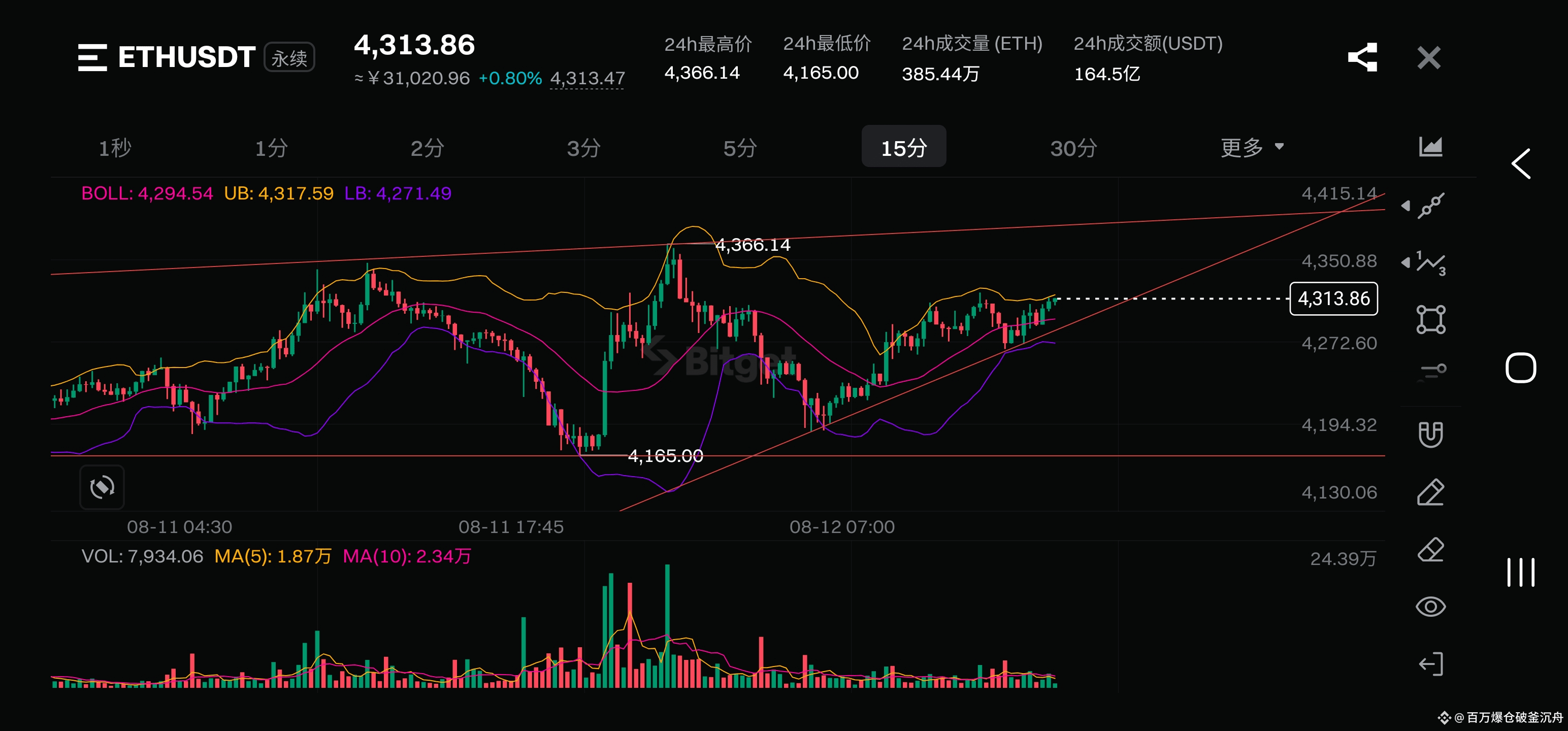1568x731 pixels.
Task: Click the 4,313.47 mark price link
Action: pyautogui.click(x=587, y=79)
